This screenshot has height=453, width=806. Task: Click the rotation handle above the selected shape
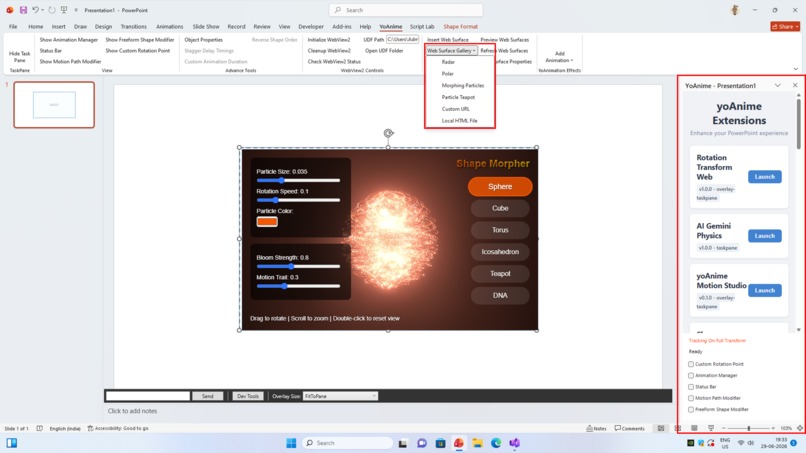[x=389, y=133]
